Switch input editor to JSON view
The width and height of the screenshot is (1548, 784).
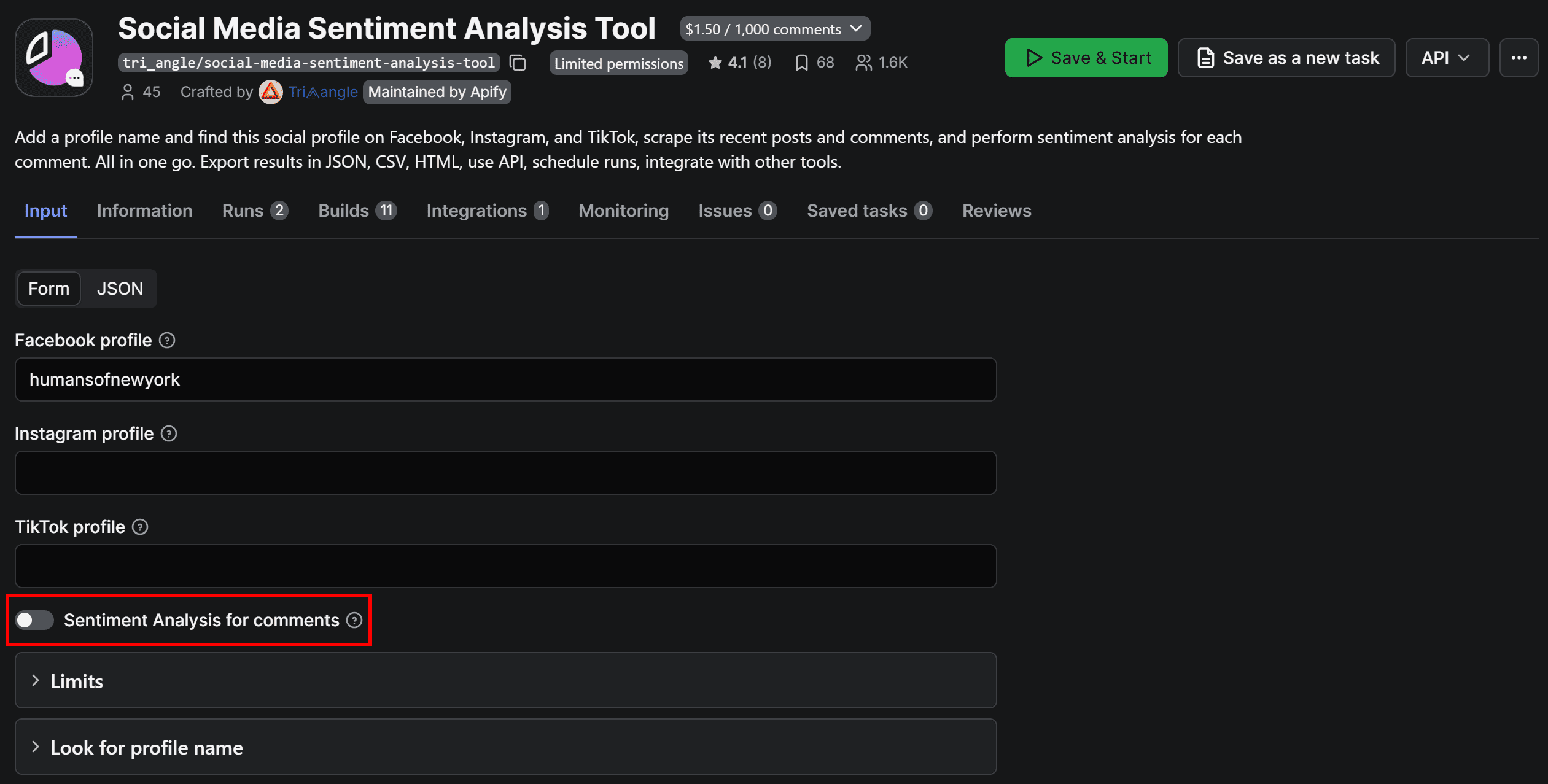coord(120,288)
